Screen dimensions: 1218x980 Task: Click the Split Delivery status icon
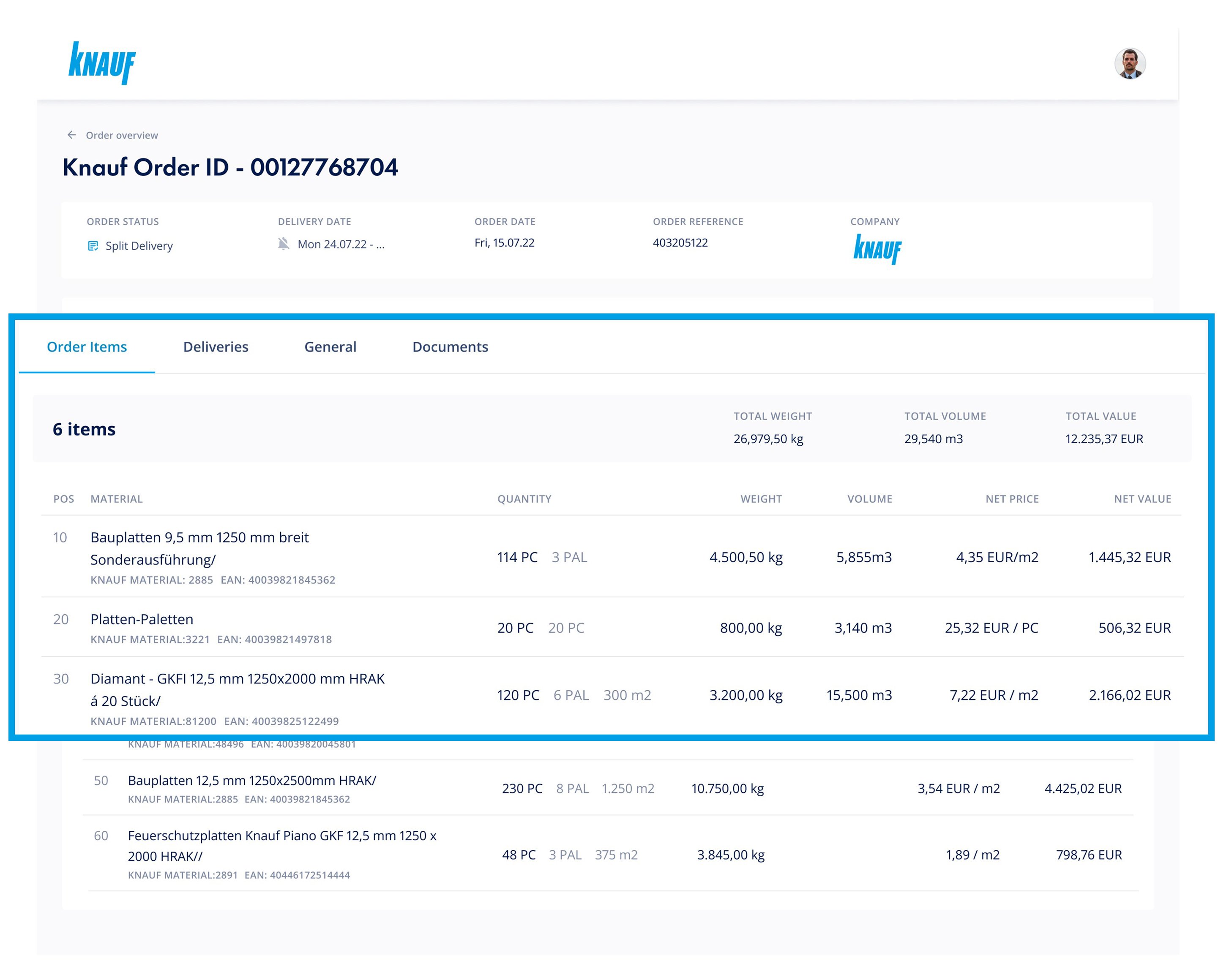(93, 245)
